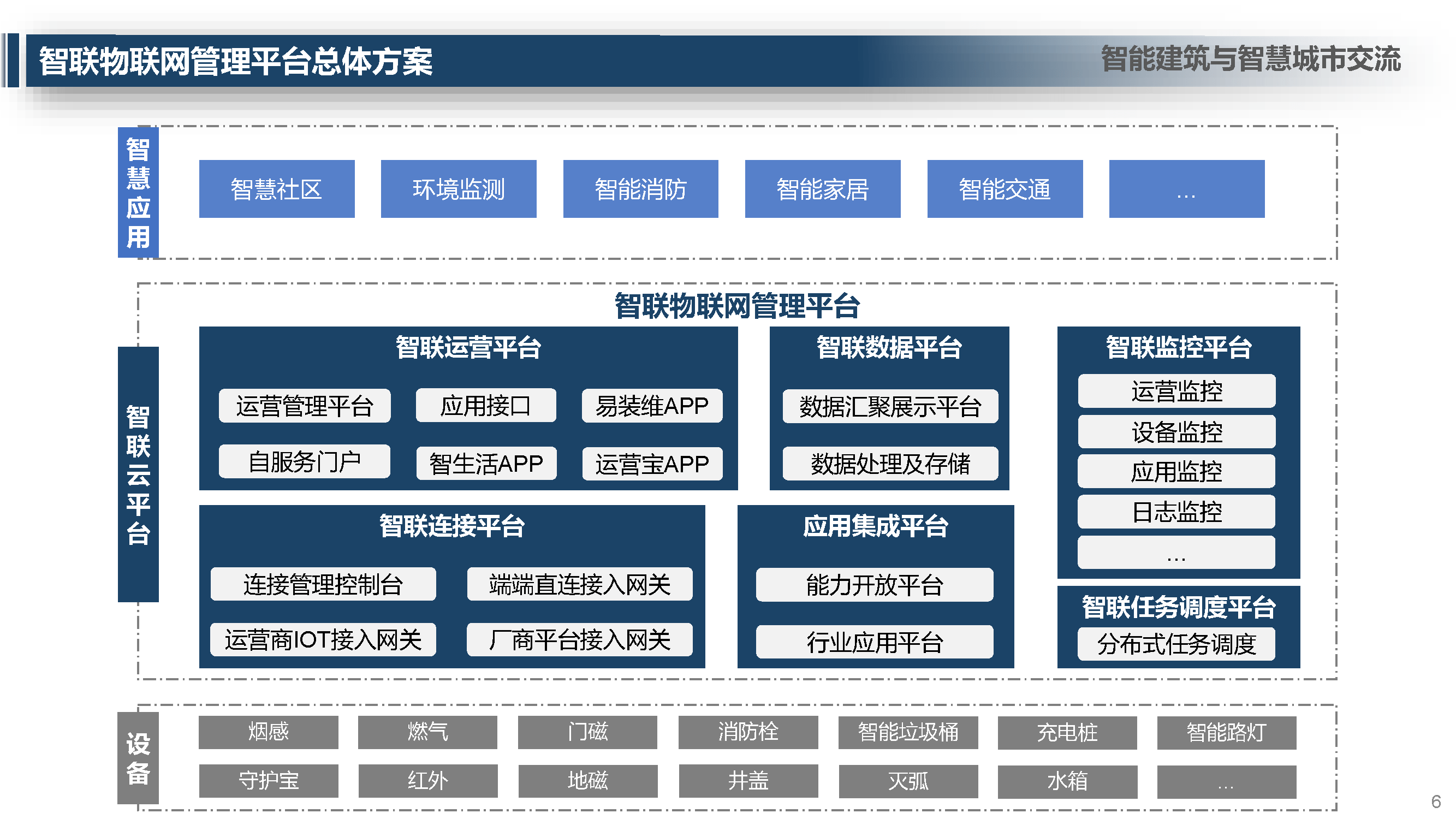Select the 守护宝 device box
This screenshot has width=1456, height=819.
[x=269, y=781]
